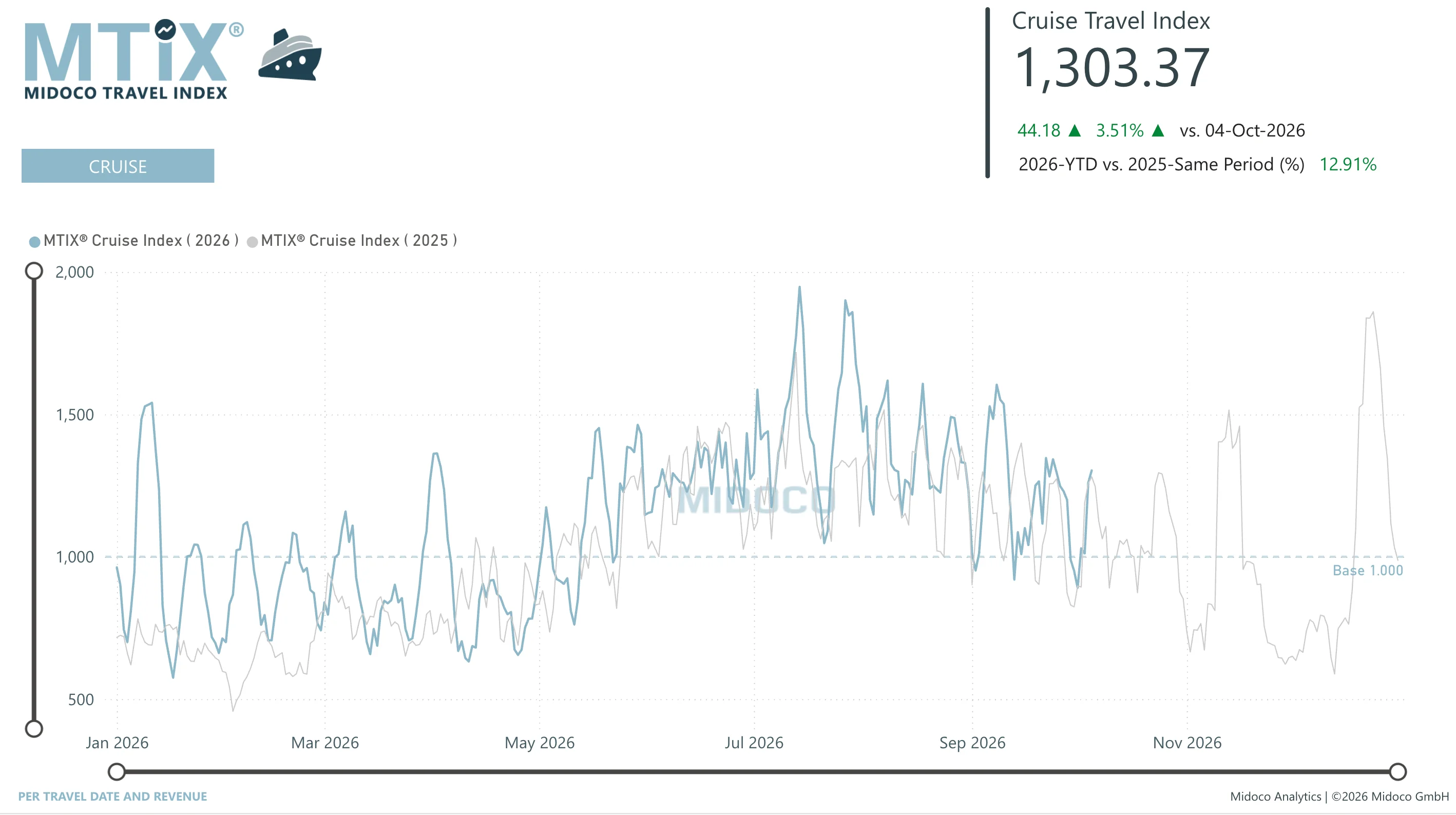Click the 1,000 y-axis label

click(74, 557)
